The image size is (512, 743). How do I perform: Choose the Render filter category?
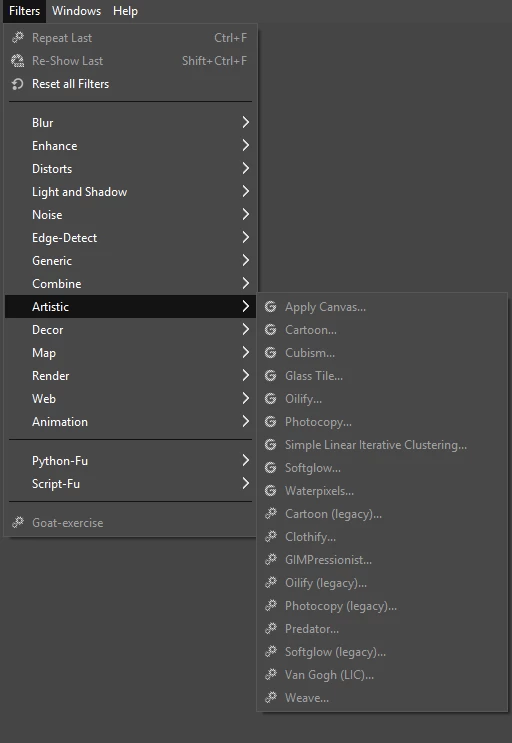[130, 375]
